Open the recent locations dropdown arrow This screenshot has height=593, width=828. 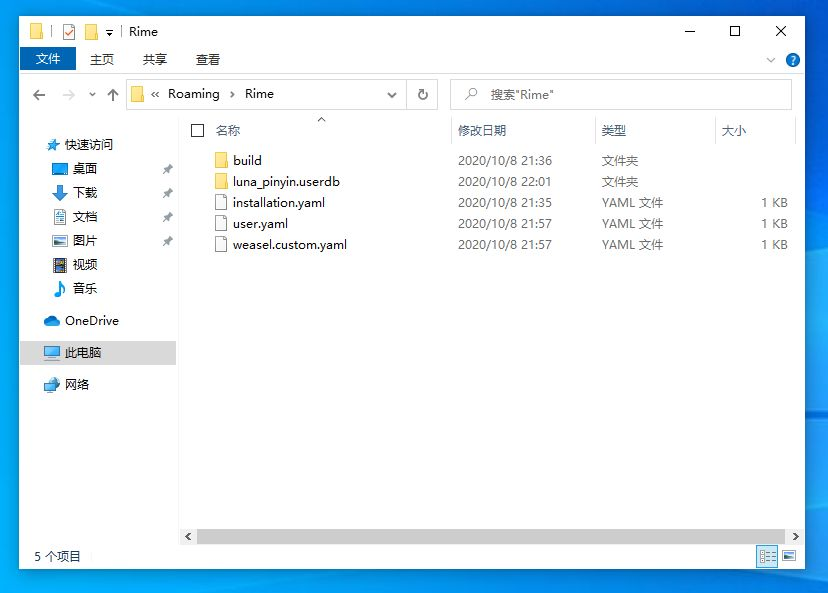(x=91, y=93)
